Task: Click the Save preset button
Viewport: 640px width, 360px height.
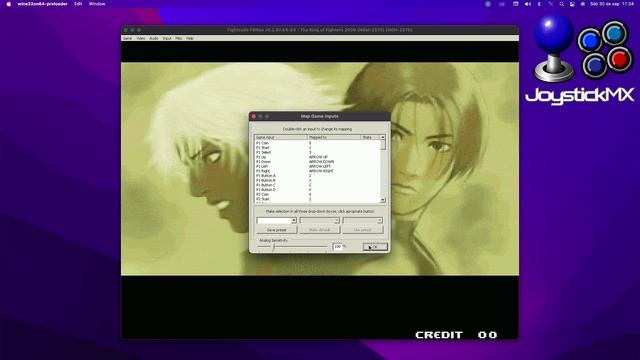Action: click(276, 230)
